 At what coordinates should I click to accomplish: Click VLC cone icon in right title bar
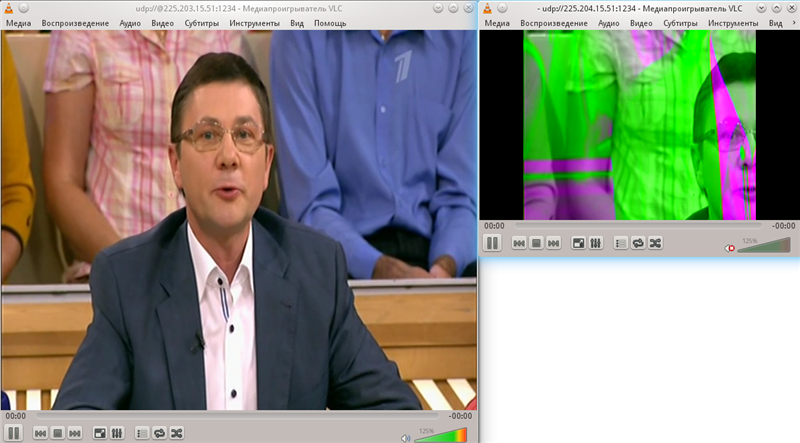click(x=487, y=8)
